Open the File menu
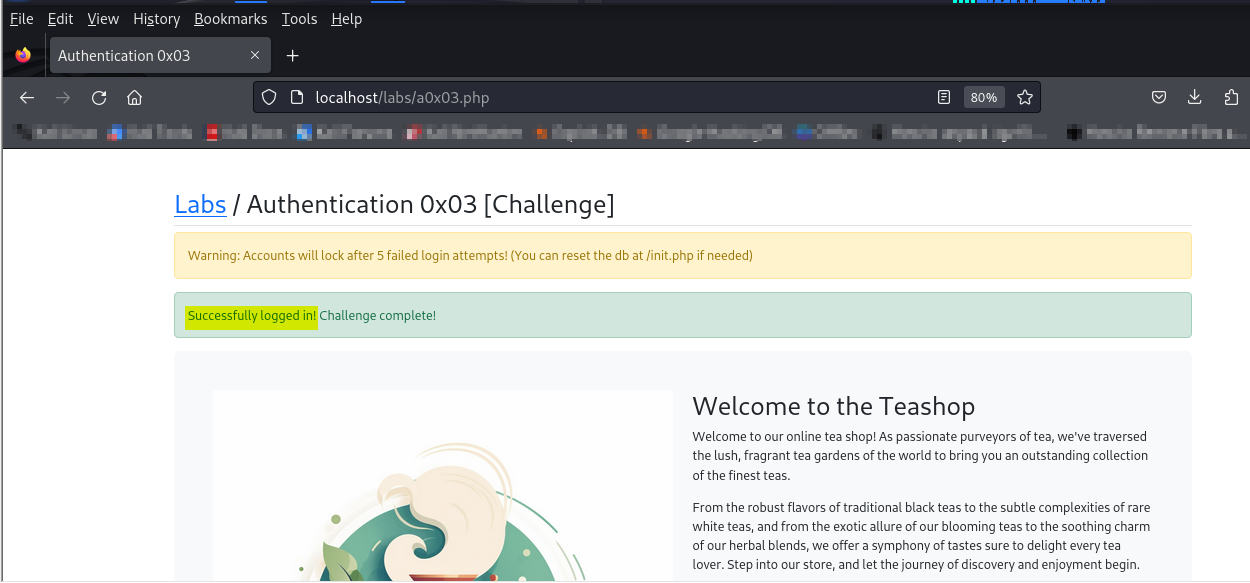This screenshot has width=1250, height=583. point(22,18)
